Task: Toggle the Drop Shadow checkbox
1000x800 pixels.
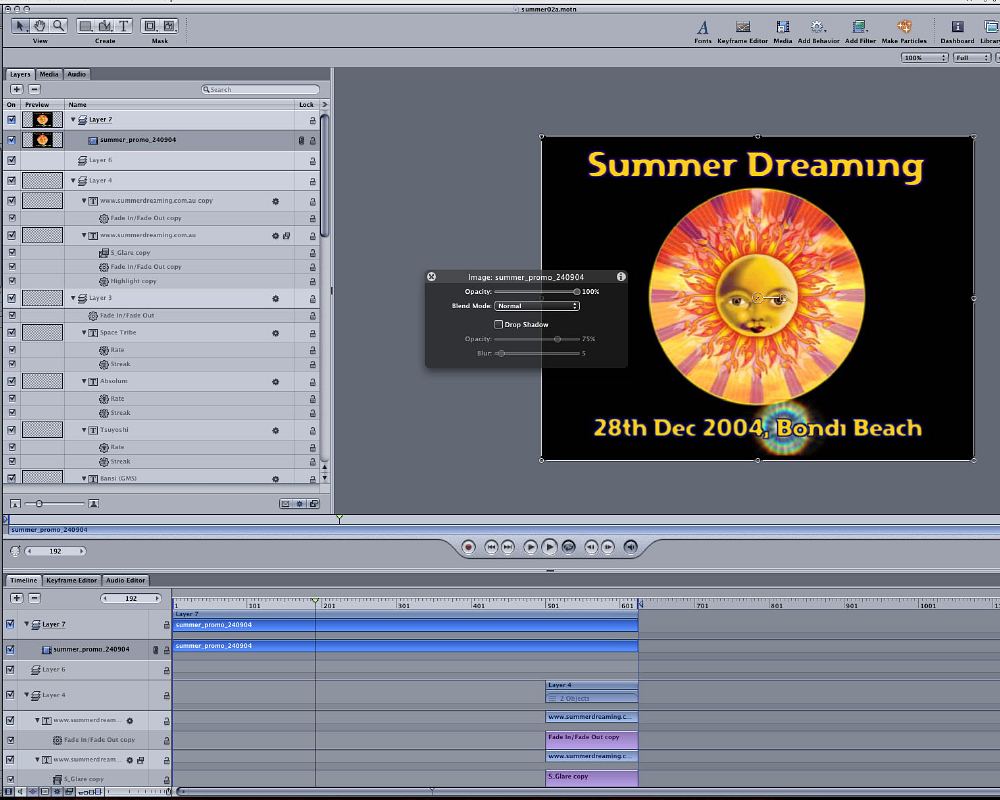Action: click(x=498, y=324)
